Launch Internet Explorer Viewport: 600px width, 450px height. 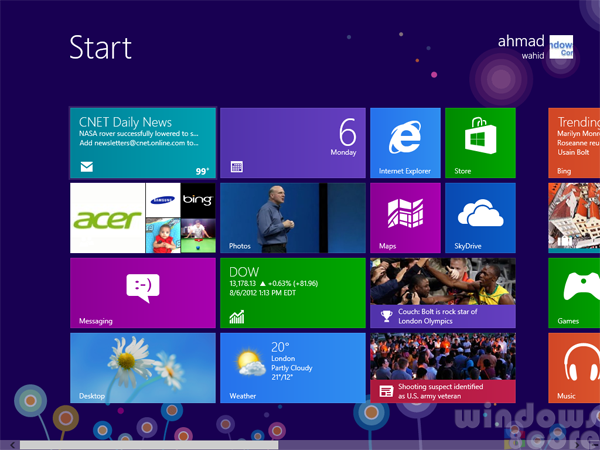pos(405,143)
